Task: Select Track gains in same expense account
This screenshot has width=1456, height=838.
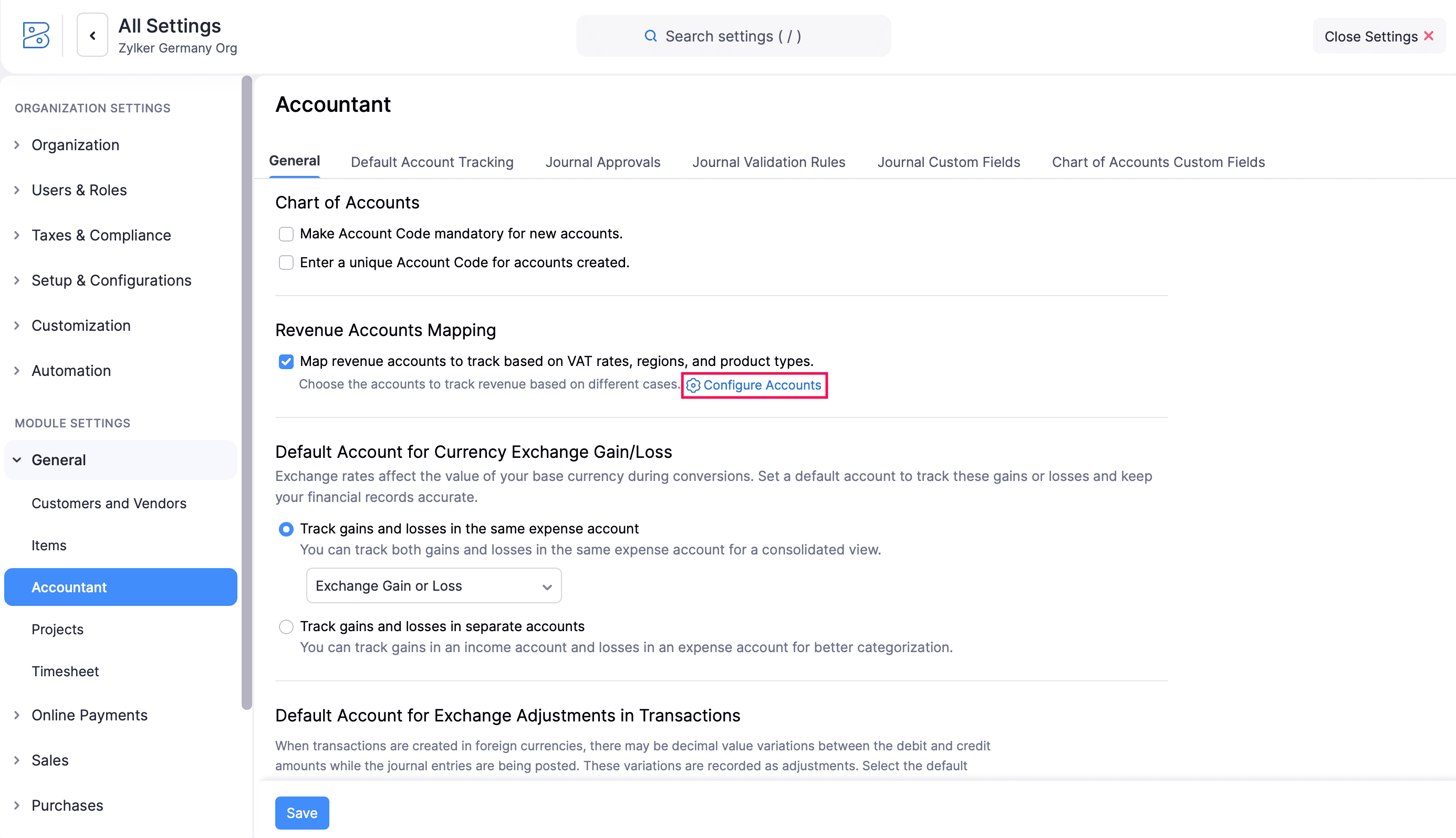Action: (x=286, y=528)
